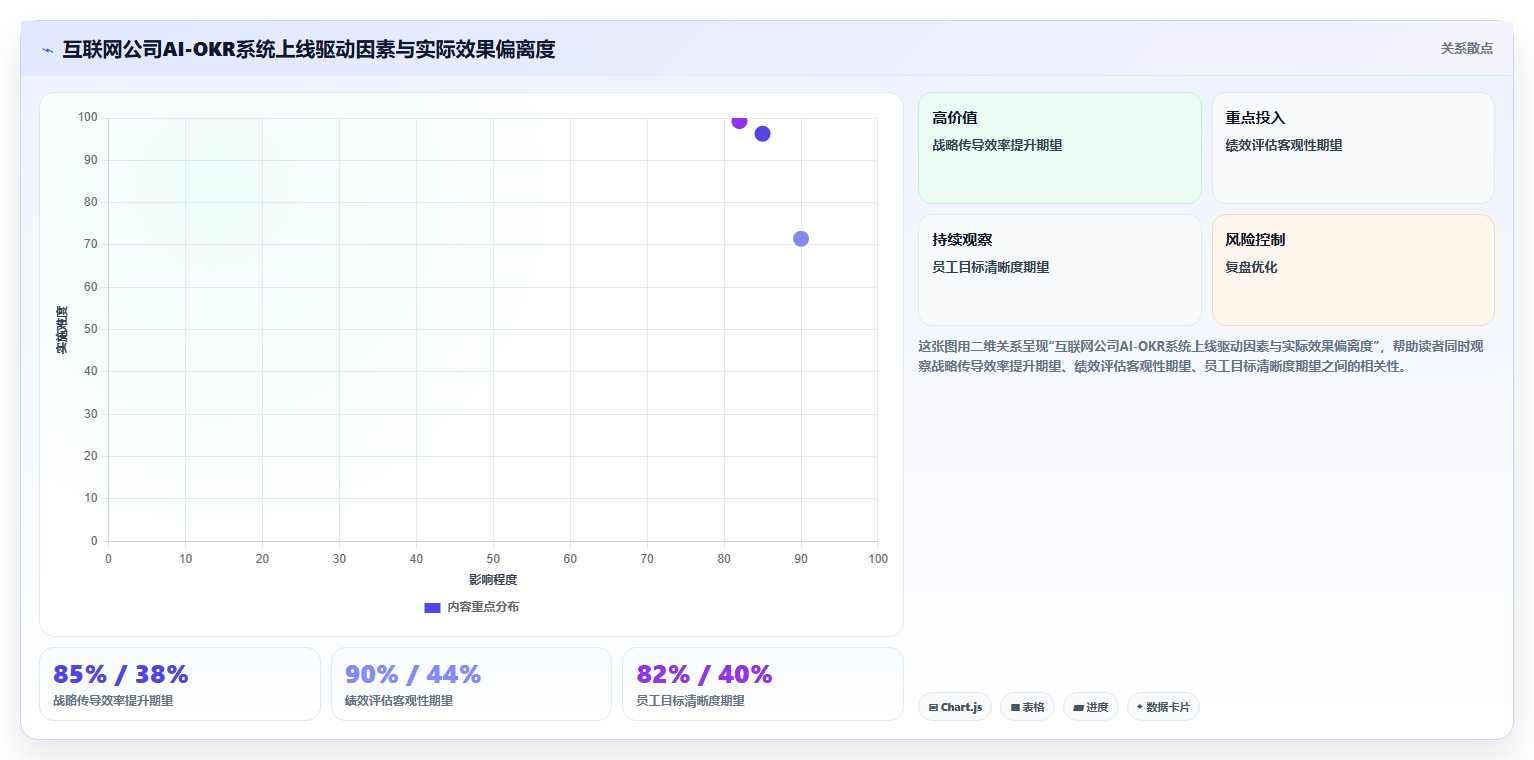
Task: Open the 重点投入 quadrant card
Action: pos(1353,148)
